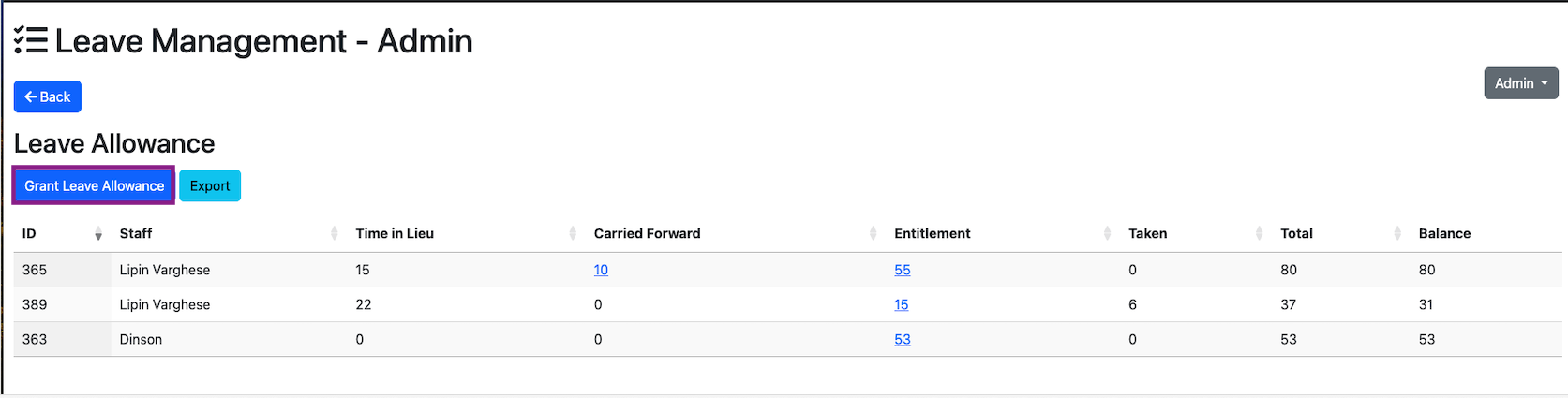Open entitlement link 15 in row 389
Image resolution: width=1568 pixels, height=398 pixels.
(x=901, y=304)
